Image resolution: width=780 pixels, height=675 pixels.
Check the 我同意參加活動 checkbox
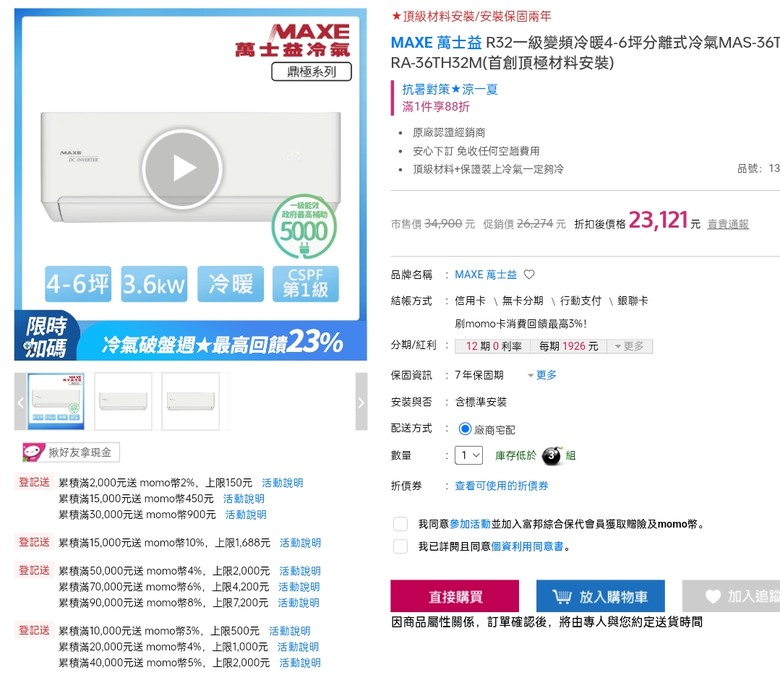point(400,524)
